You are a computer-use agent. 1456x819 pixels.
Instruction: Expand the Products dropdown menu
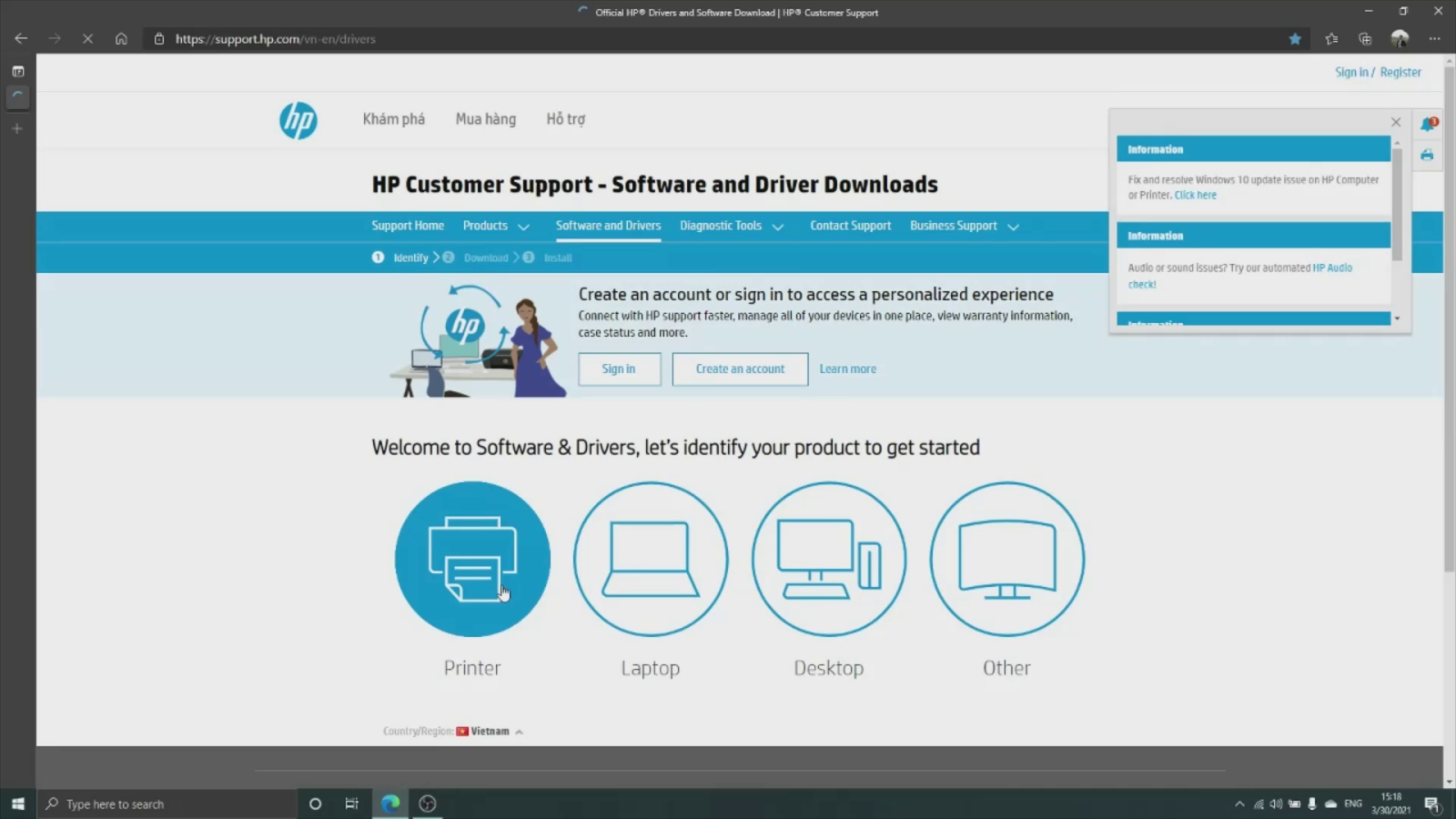tap(496, 226)
